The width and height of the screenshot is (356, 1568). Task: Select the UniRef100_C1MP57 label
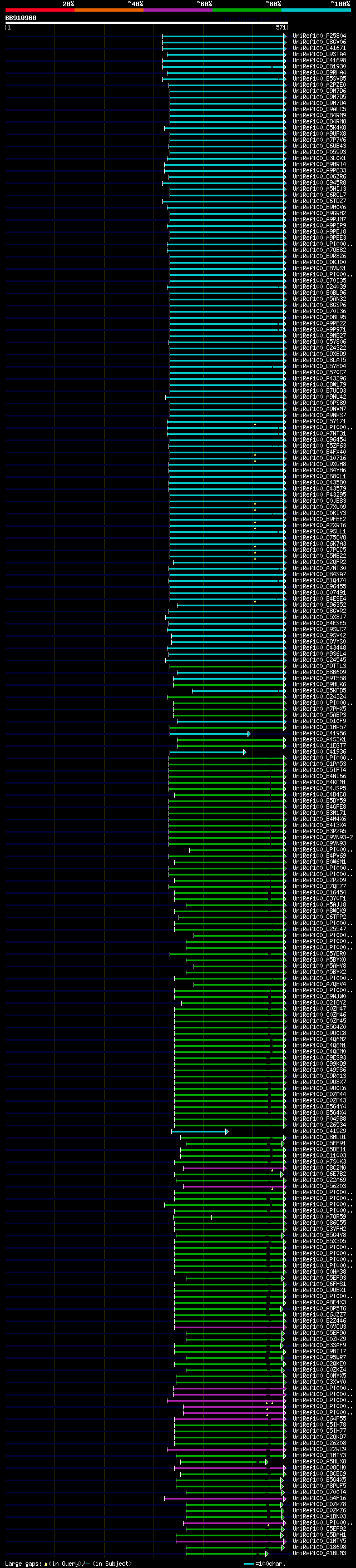tap(319, 728)
